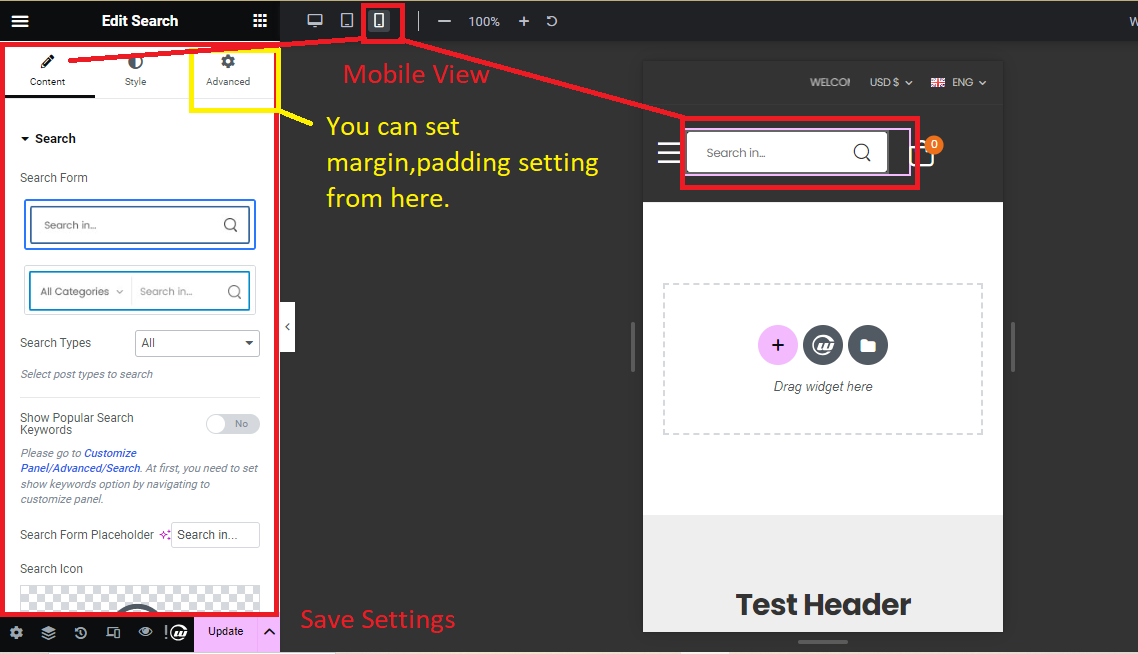Click the Search Icon preview box
This screenshot has width=1138, height=654.
(140, 598)
